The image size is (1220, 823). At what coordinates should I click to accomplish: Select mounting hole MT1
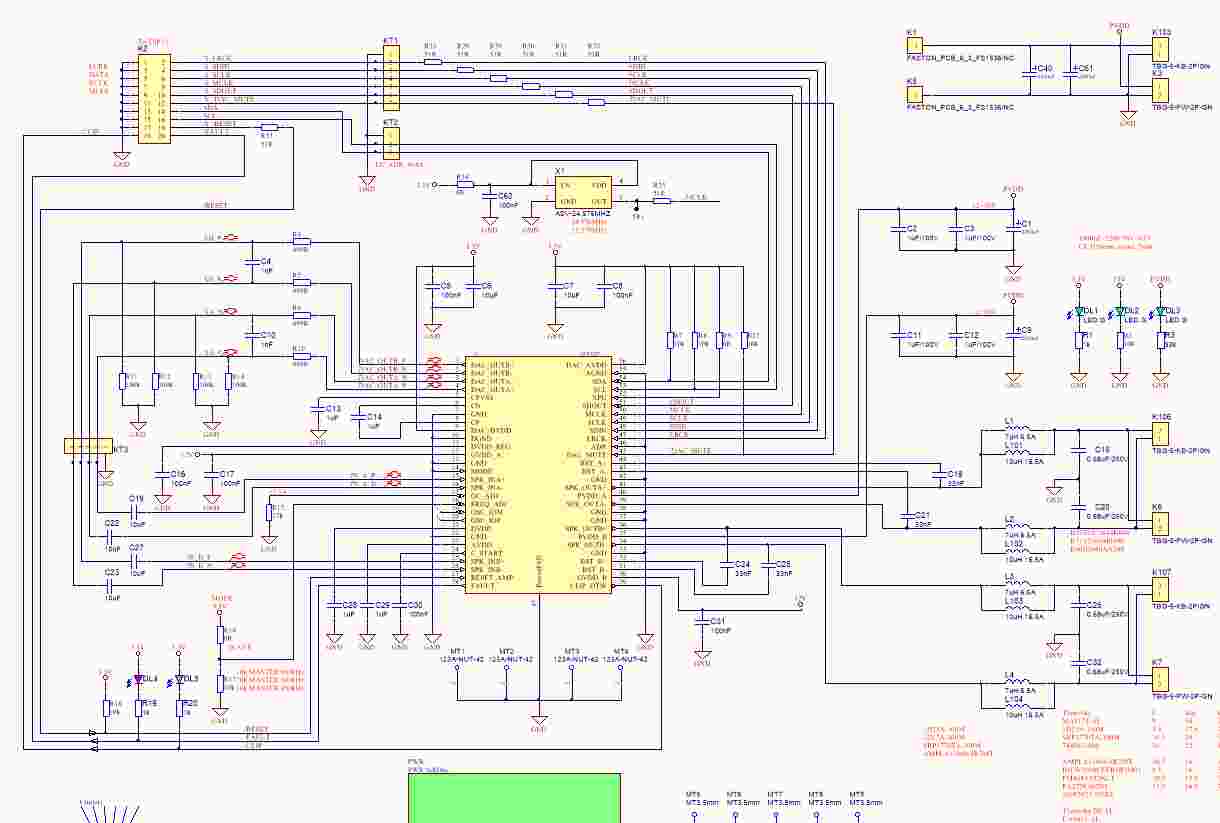point(457,670)
